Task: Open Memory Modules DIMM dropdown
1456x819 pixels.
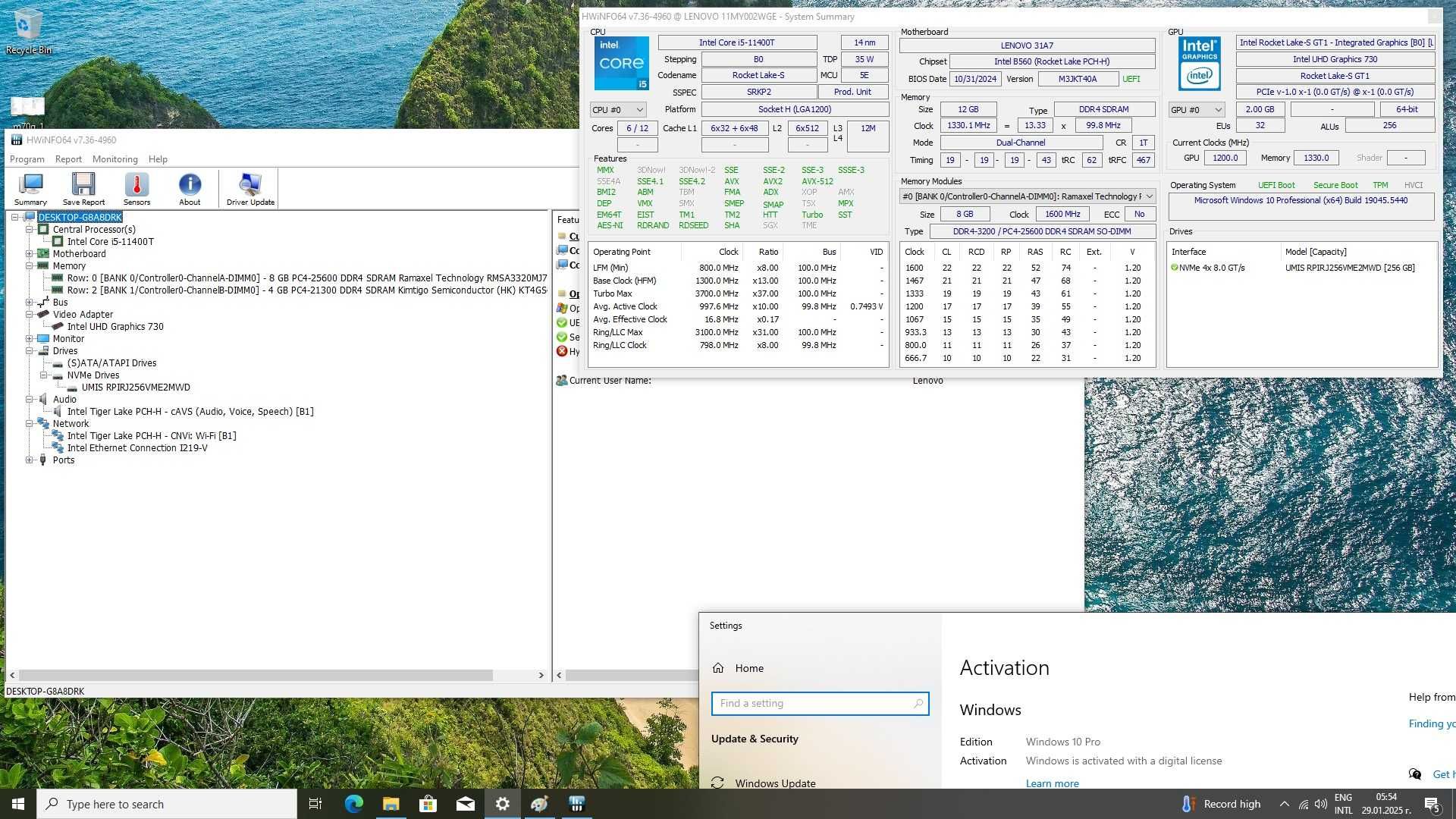Action: pos(1027,196)
